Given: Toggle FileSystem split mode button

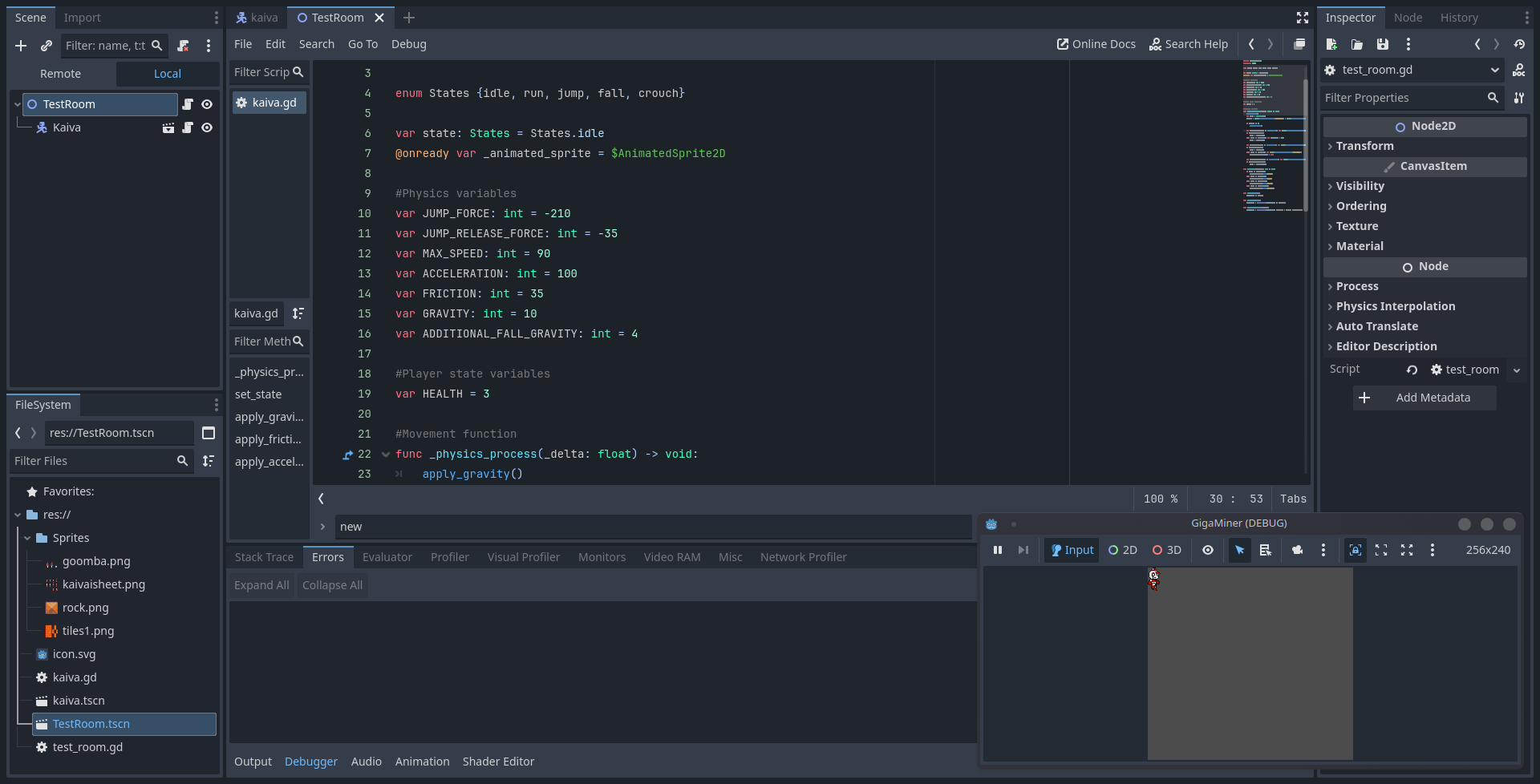Looking at the screenshot, I should (x=209, y=433).
